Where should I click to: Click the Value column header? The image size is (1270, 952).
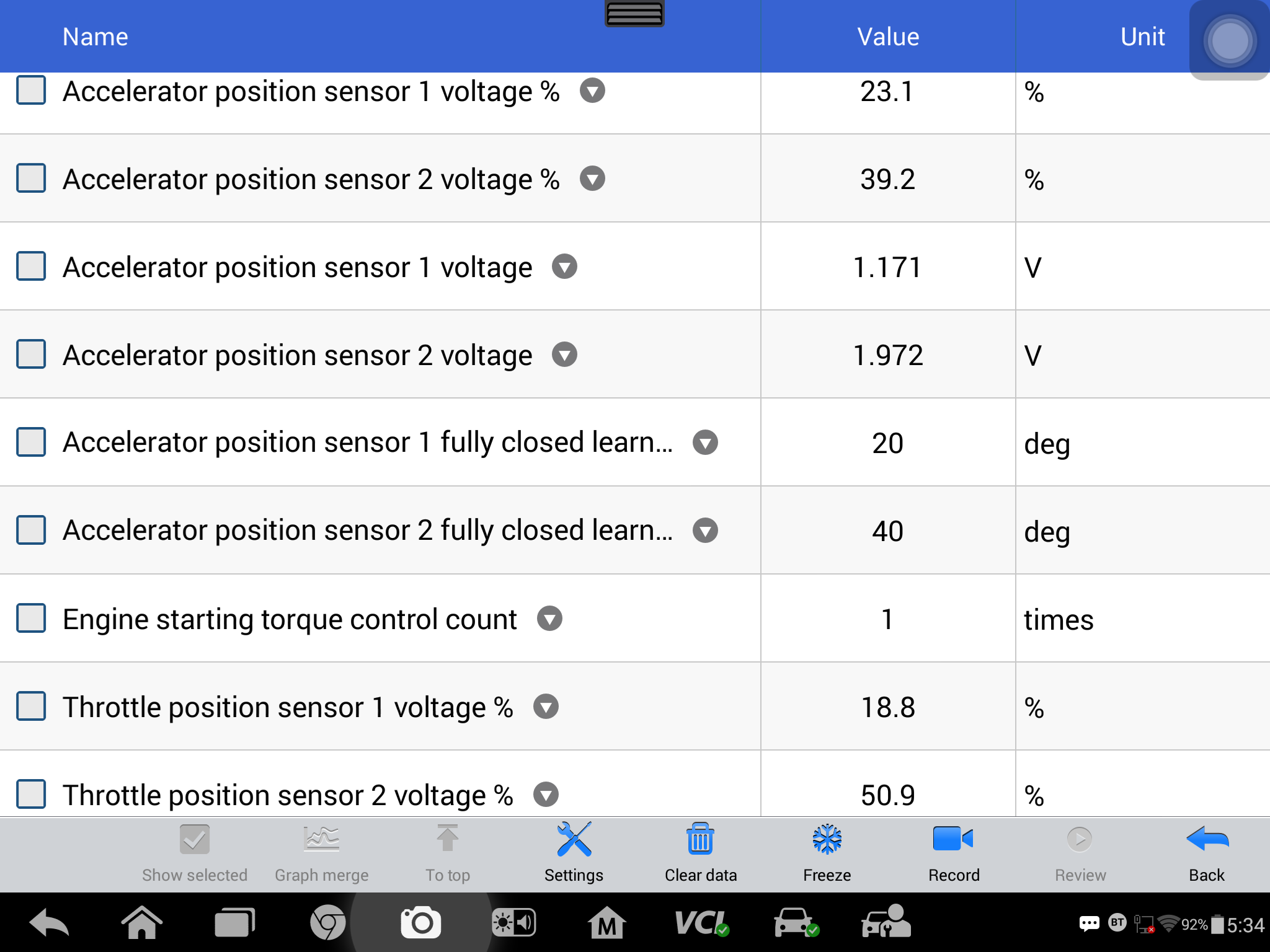pyautogui.click(x=888, y=37)
